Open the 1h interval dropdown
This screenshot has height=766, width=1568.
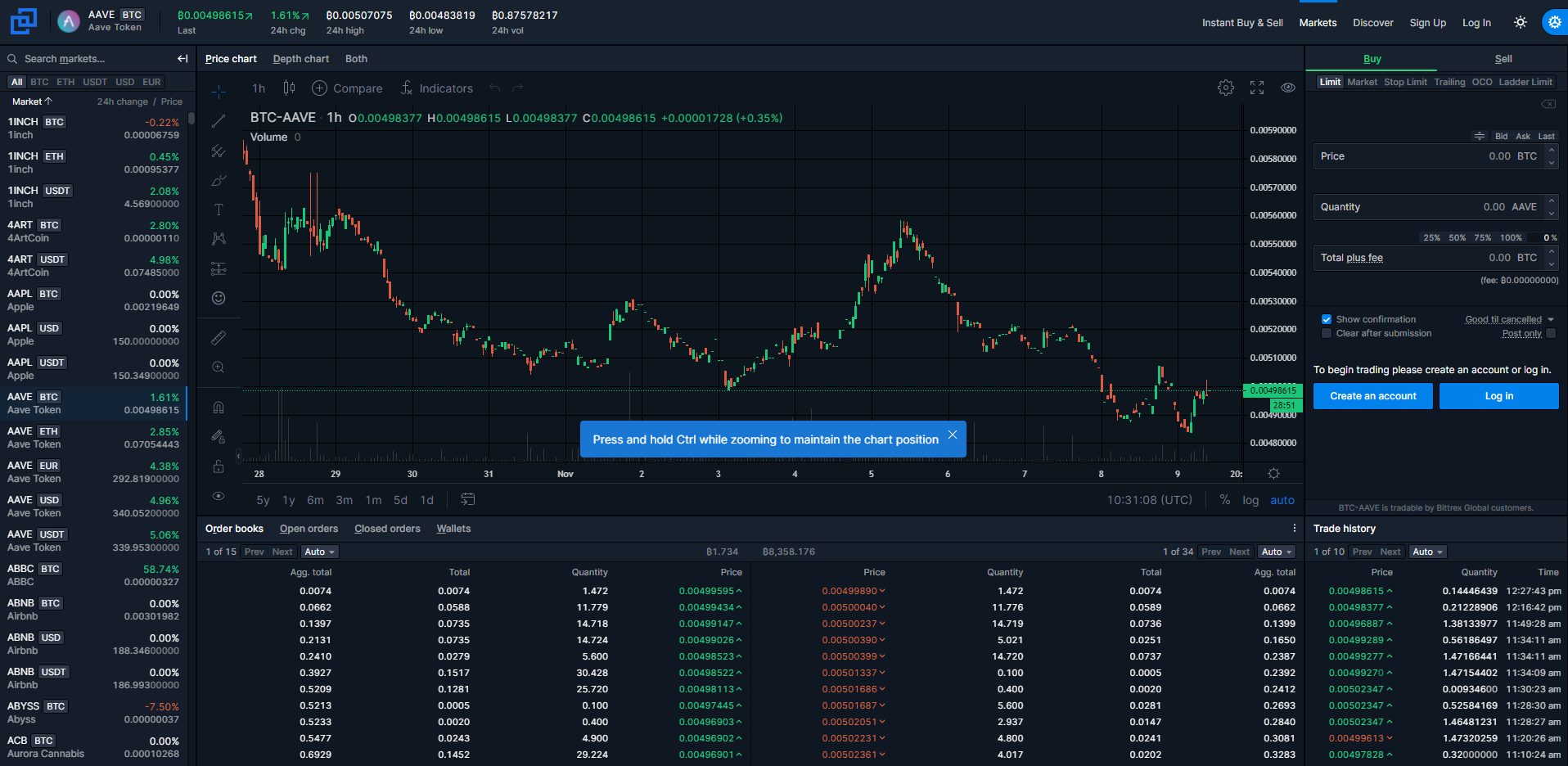(259, 88)
